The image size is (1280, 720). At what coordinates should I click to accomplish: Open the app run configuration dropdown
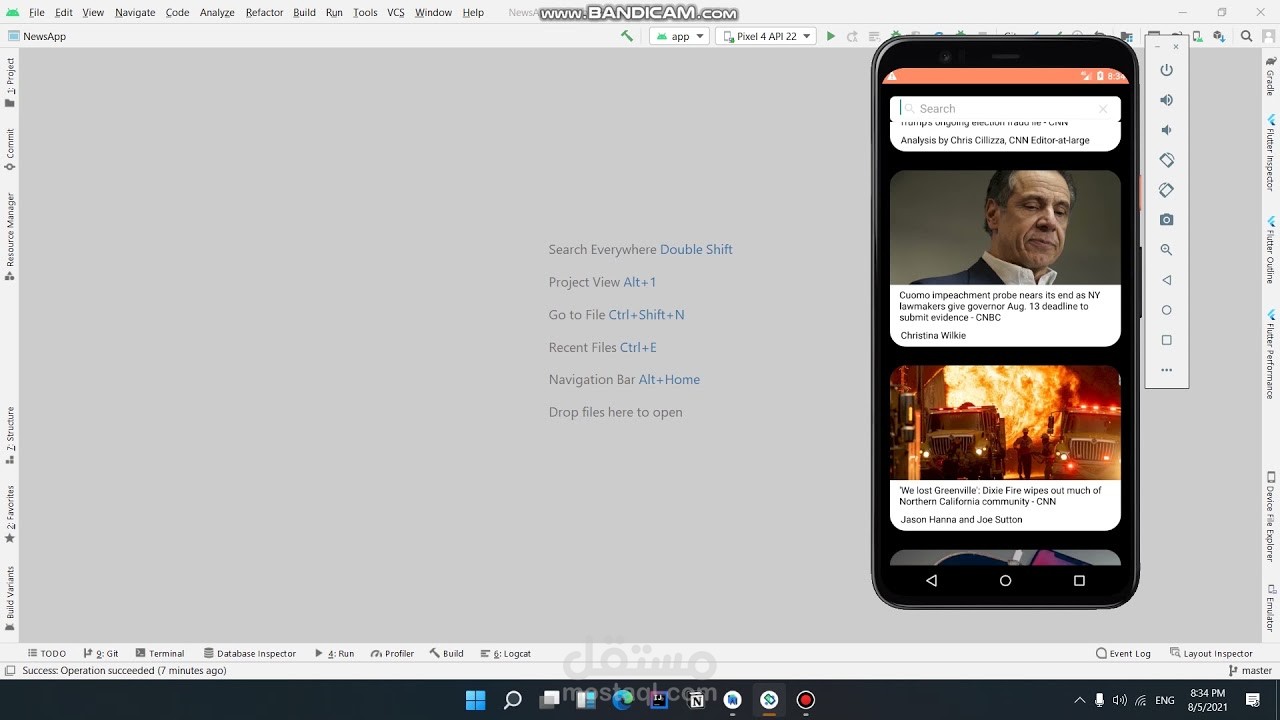pos(679,35)
